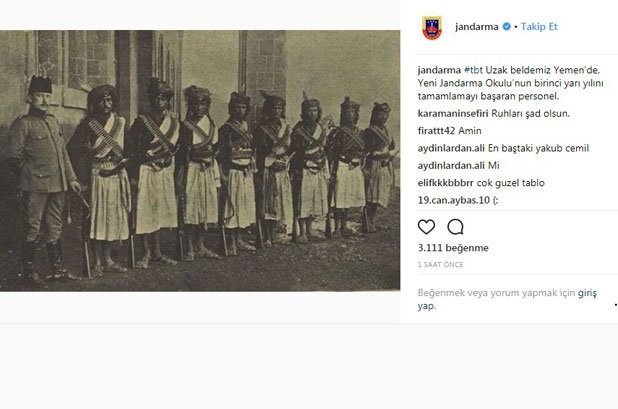Open aydinlardan.ali on the Mi comment
The width and height of the screenshot is (618, 409).
point(451,165)
